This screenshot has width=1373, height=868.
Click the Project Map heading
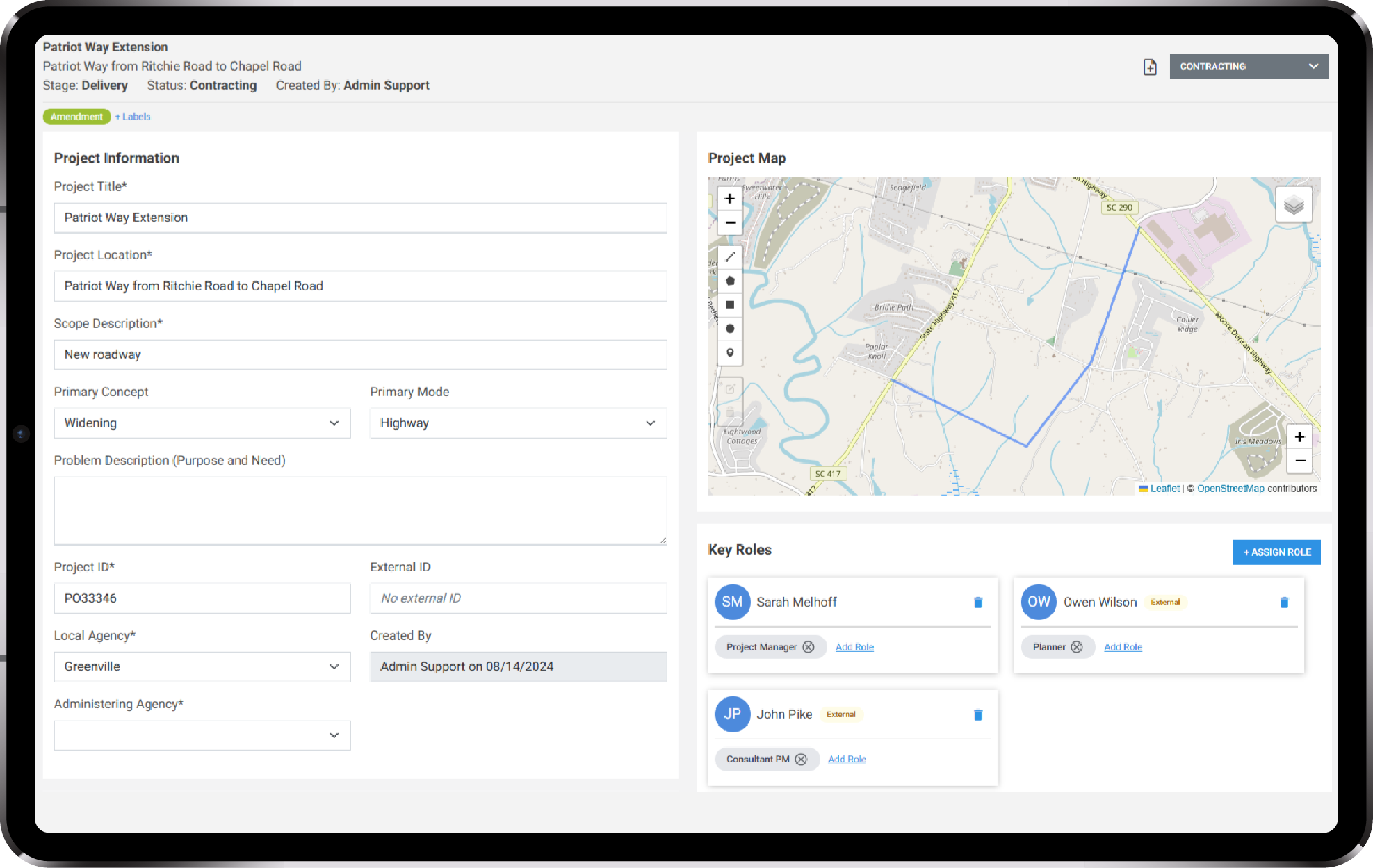747,158
